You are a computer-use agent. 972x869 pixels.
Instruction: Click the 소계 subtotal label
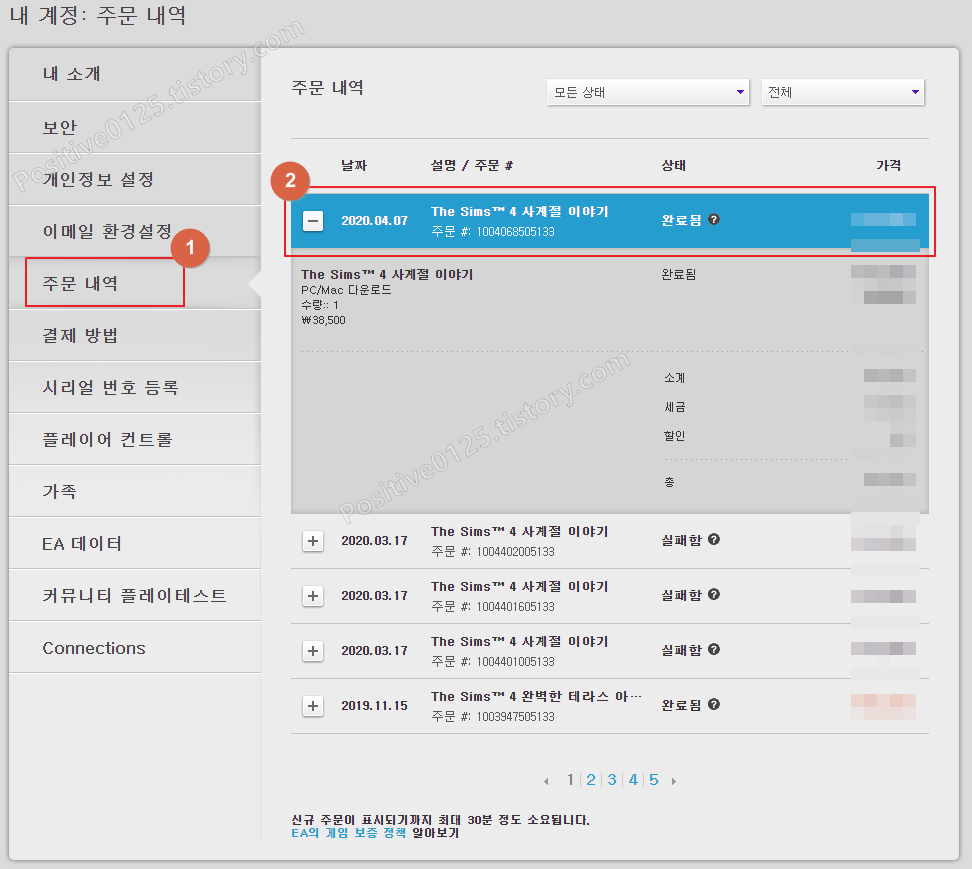(674, 378)
